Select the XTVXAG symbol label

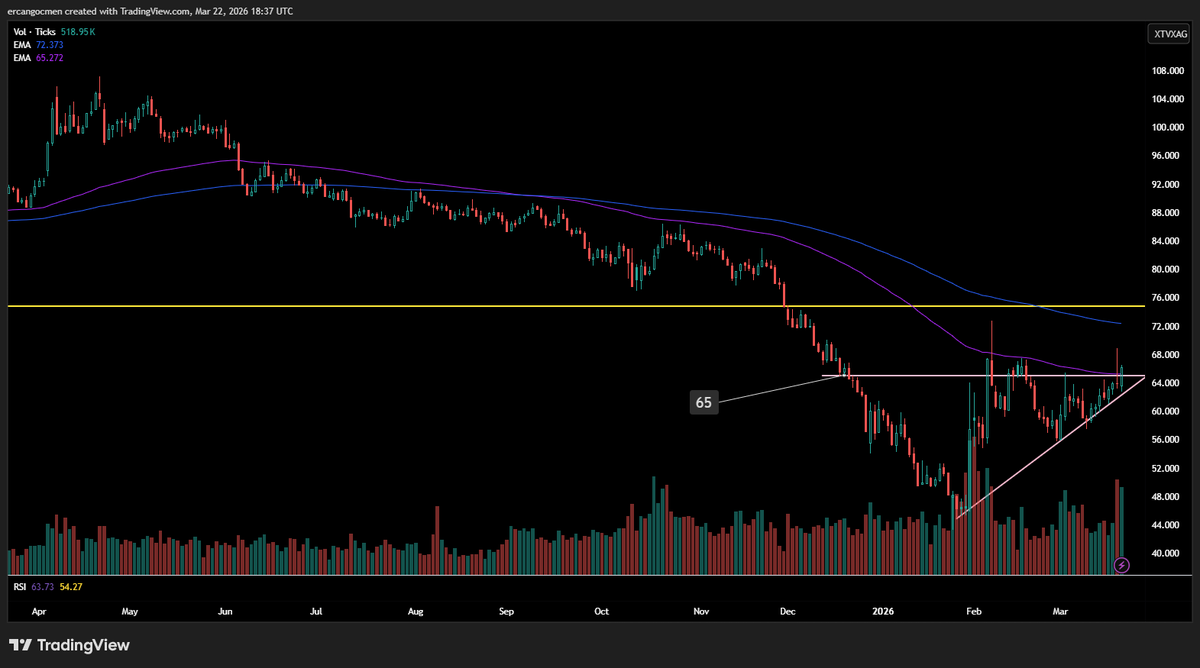tap(1167, 35)
